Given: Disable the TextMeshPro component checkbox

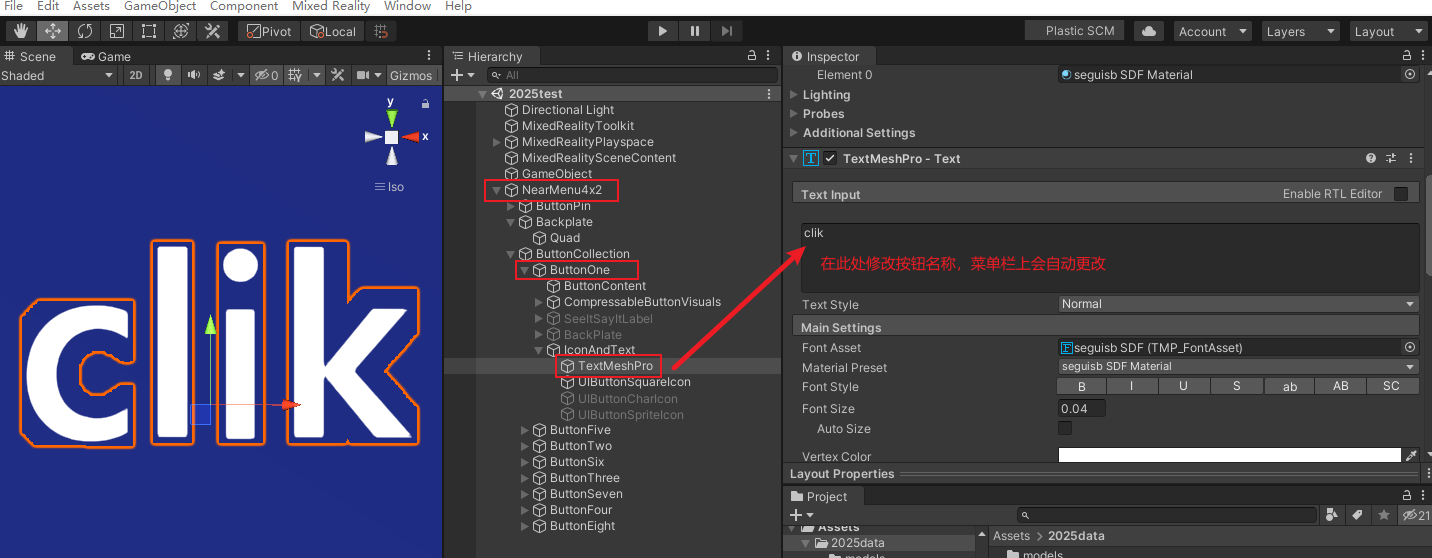Looking at the screenshot, I should (830, 158).
